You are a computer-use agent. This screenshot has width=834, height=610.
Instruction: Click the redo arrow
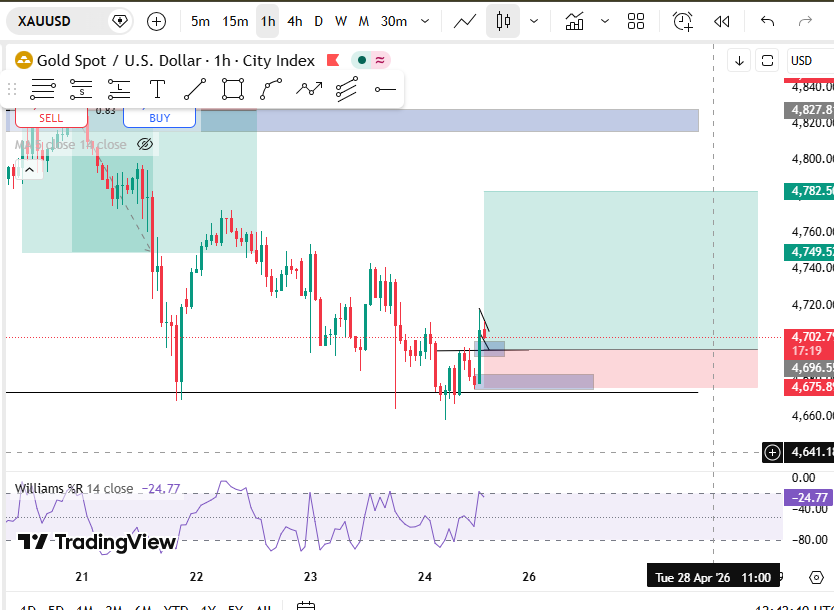(805, 21)
